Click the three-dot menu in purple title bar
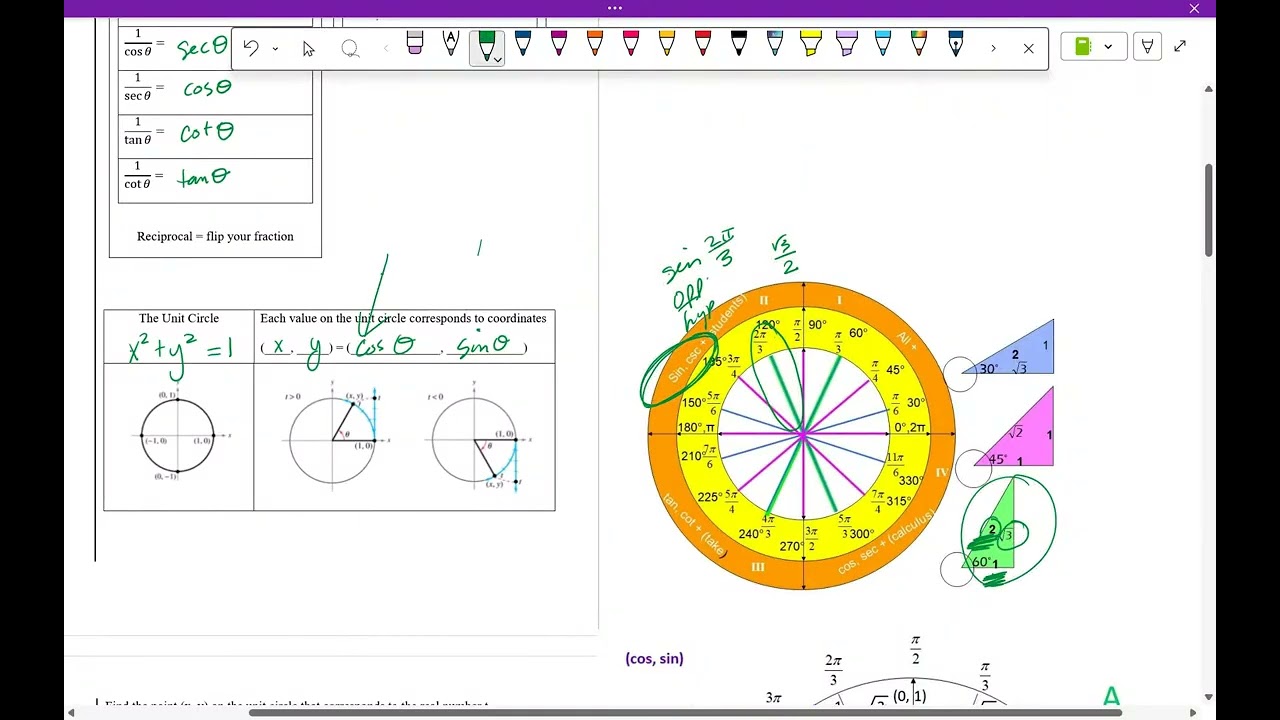 [x=615, y=8]
